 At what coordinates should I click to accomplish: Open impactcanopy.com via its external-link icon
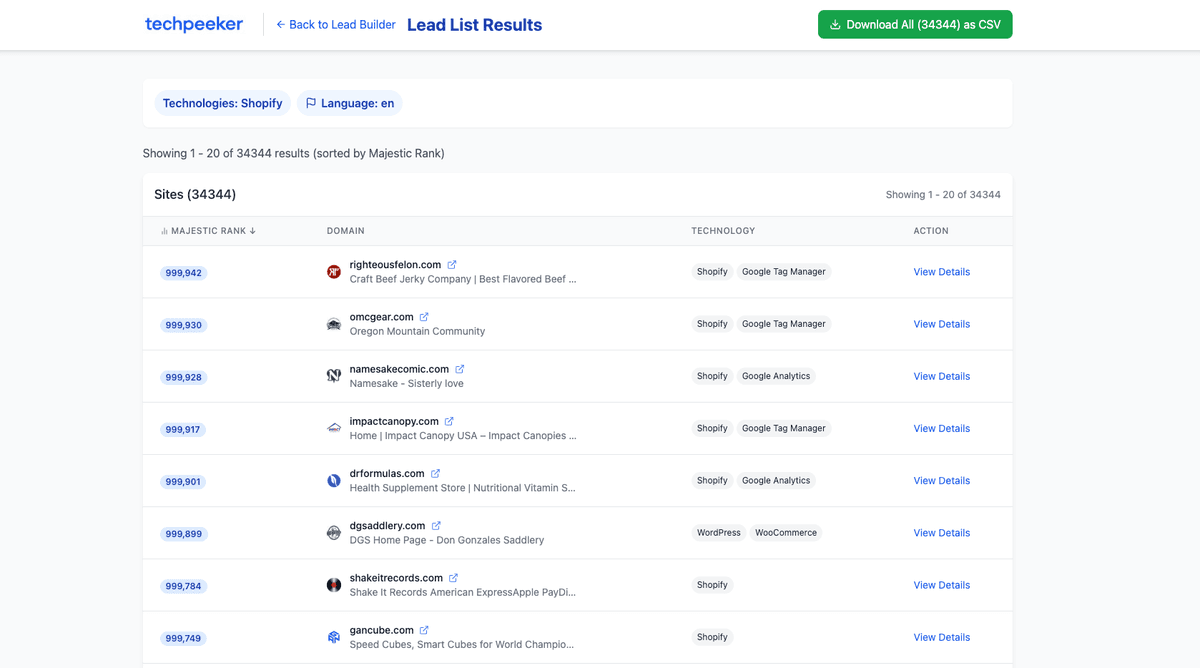coord(448,421)
